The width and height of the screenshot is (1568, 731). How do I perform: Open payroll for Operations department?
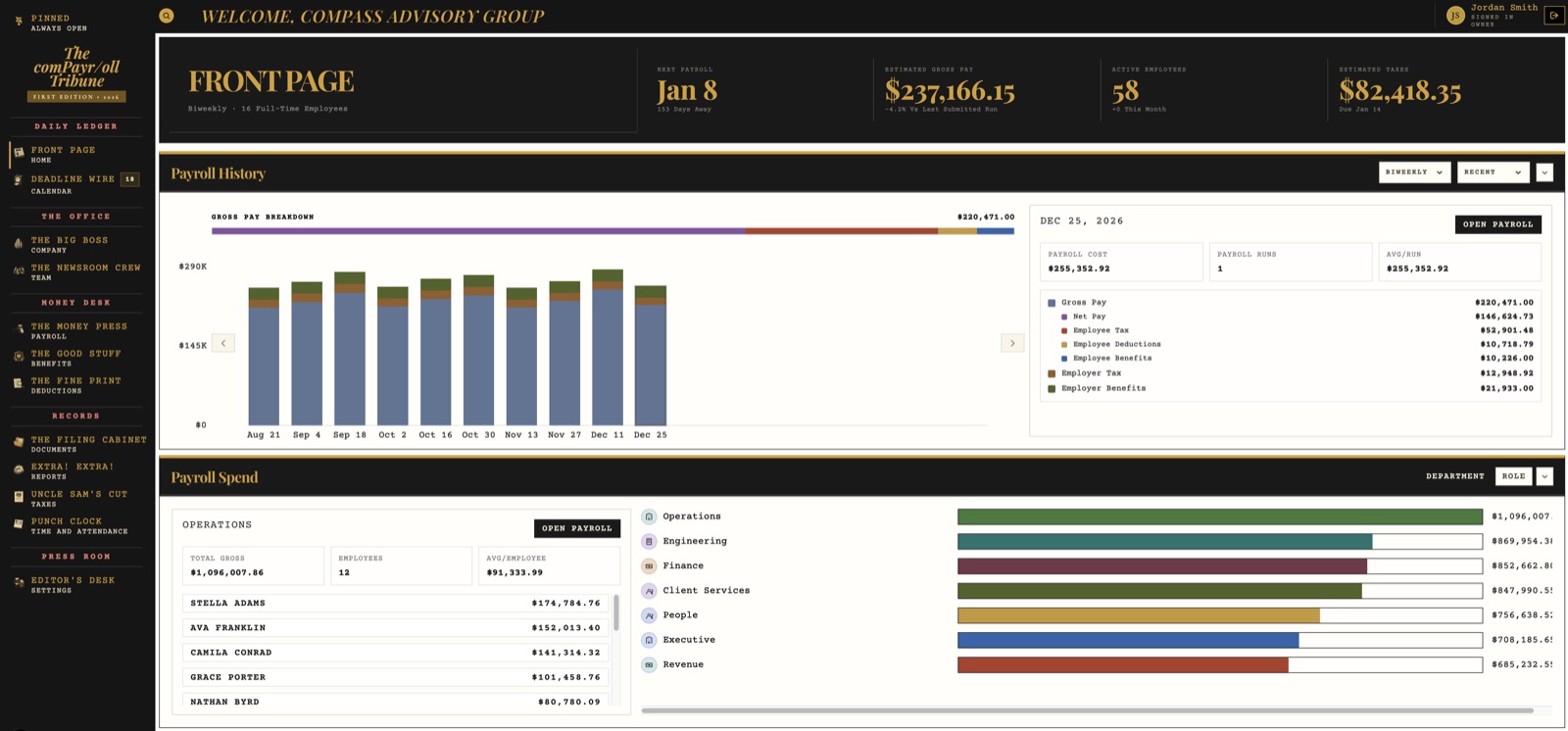point(576,528)
